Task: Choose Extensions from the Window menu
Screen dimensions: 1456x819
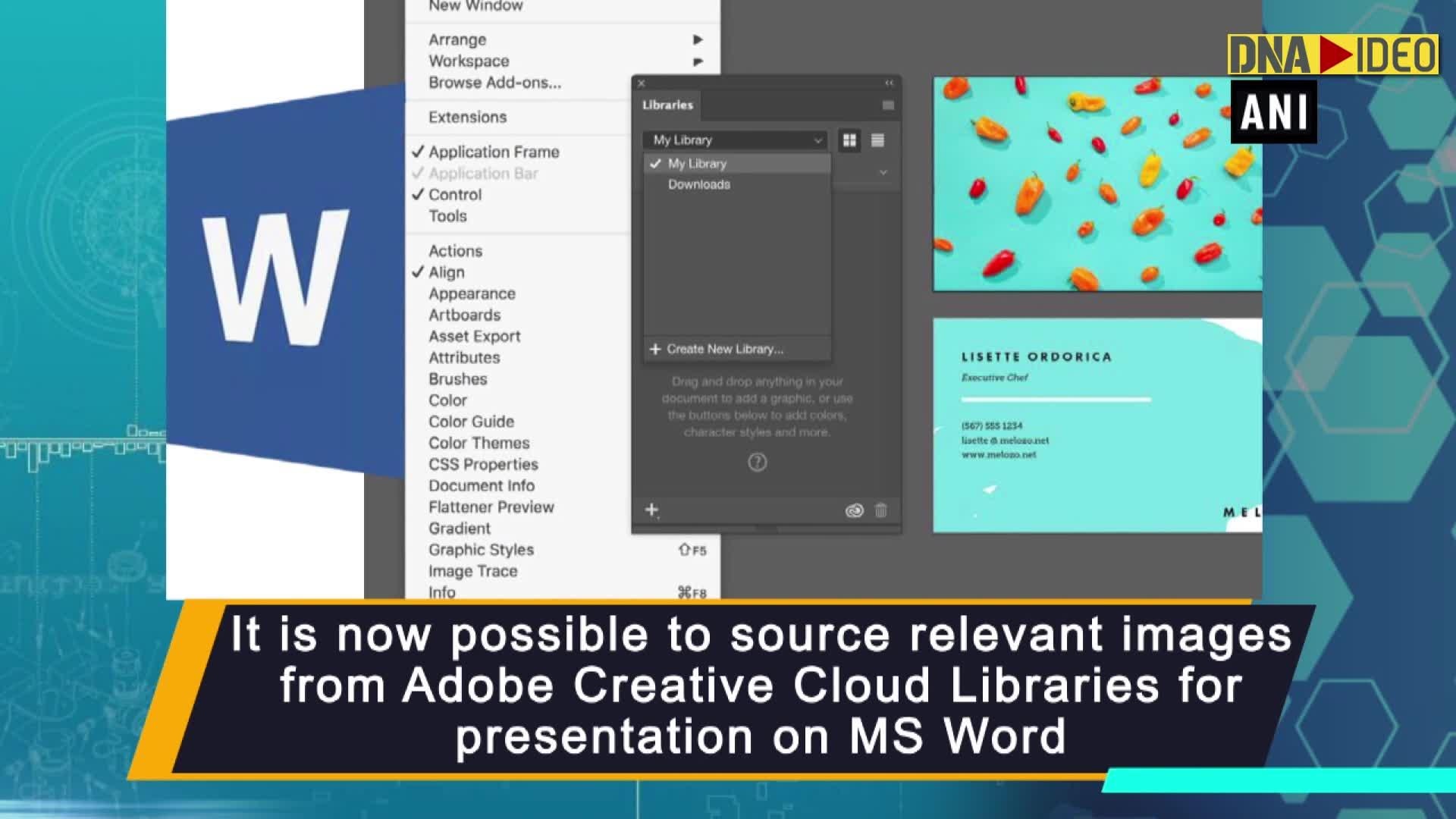Action: pyautogui.click(x=467, y=117)
